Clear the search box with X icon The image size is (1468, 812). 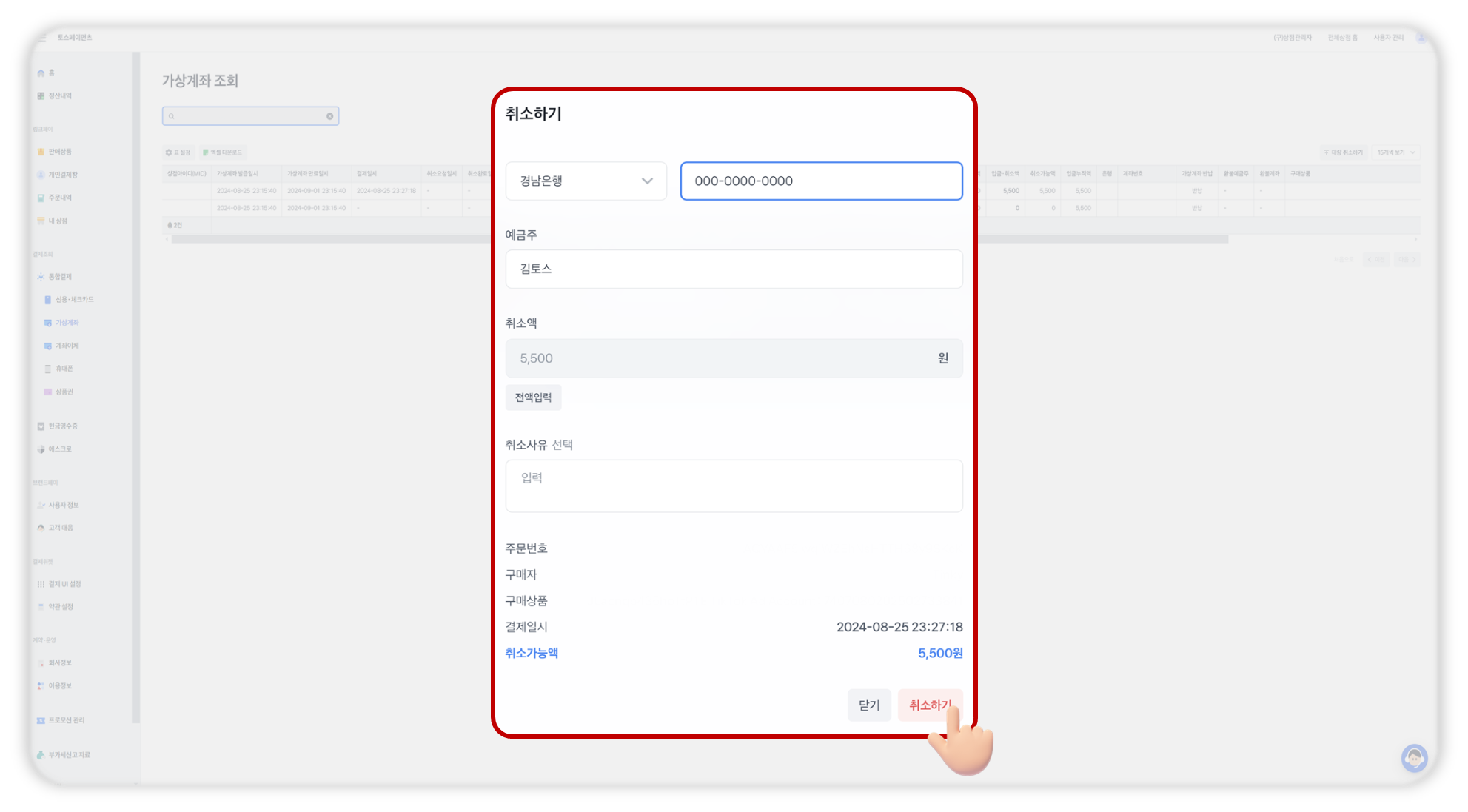tap(330, 116)
